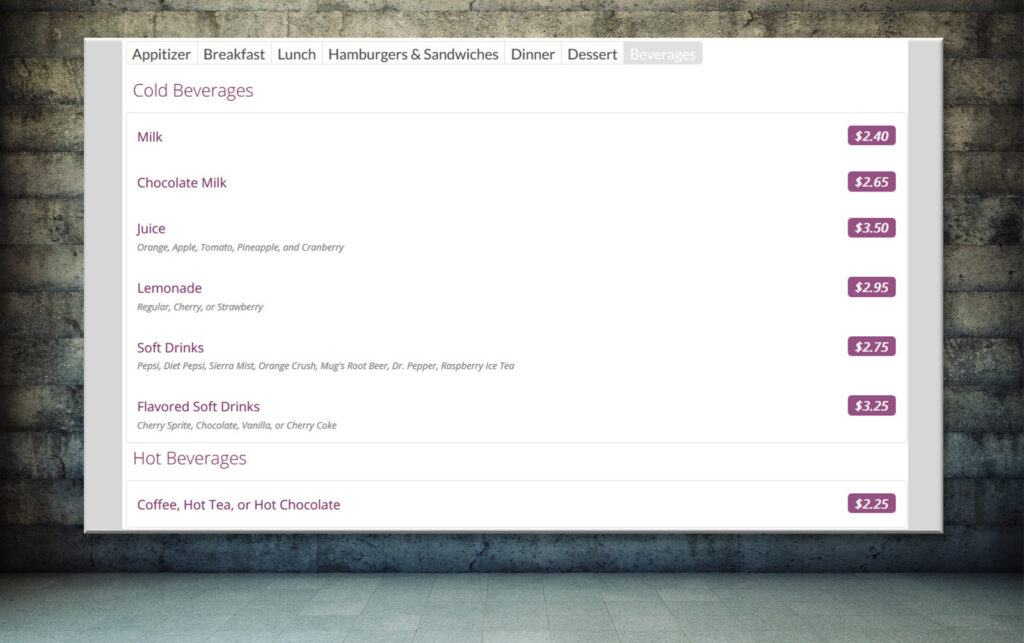
Task: Select the Milk menu item
Action: 150,137
